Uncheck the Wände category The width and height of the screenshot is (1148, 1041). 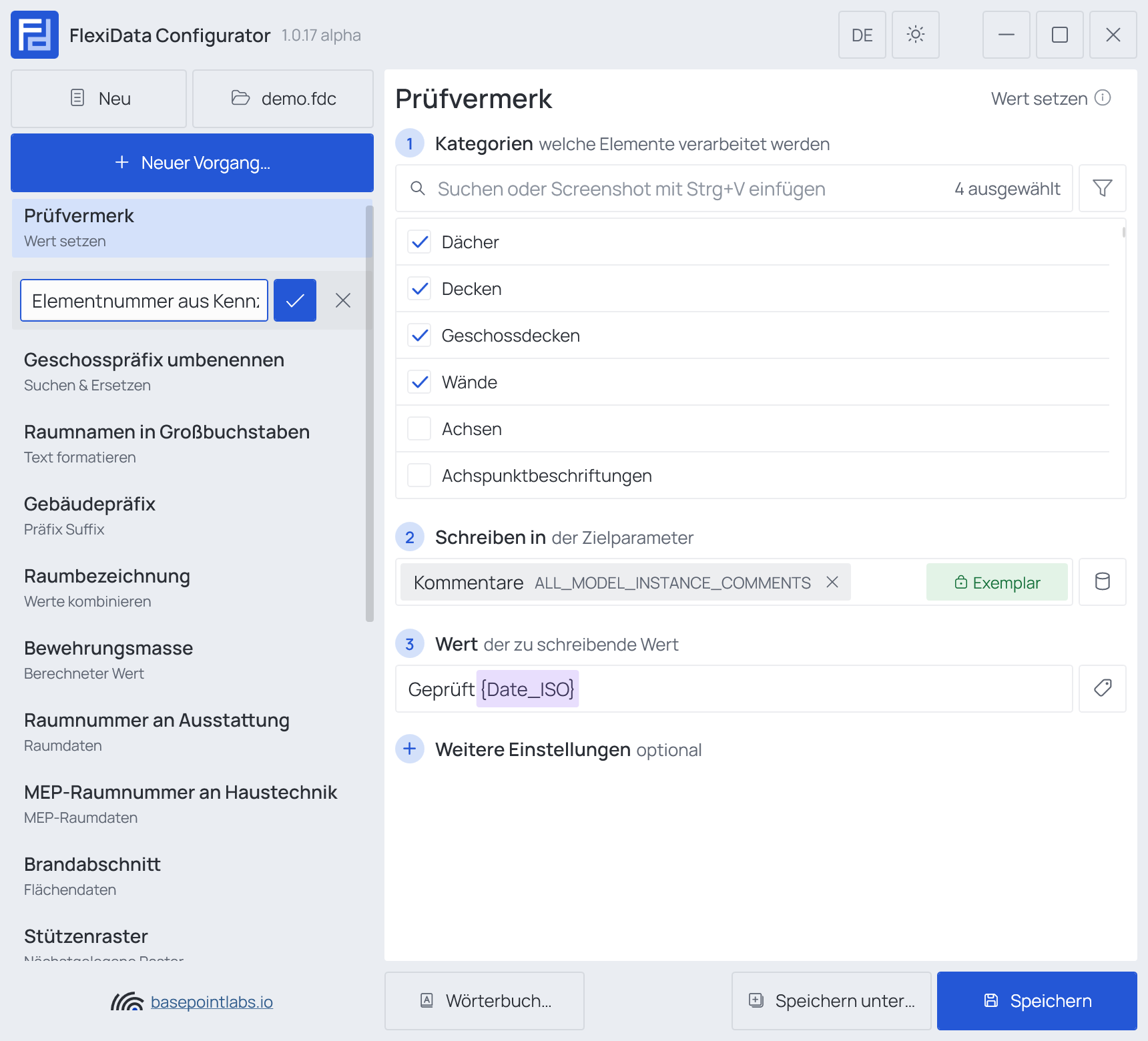(x=419, y=382)
